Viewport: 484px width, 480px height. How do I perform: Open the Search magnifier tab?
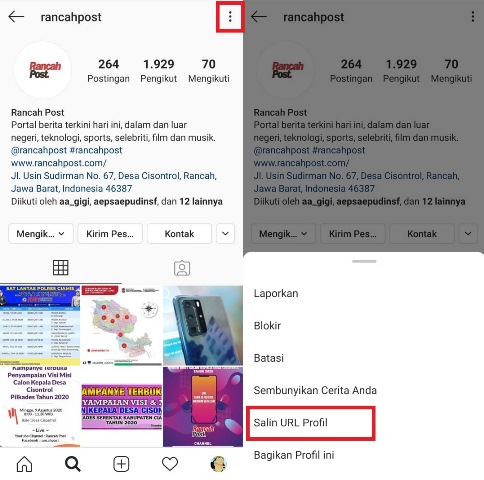[73, 464]
